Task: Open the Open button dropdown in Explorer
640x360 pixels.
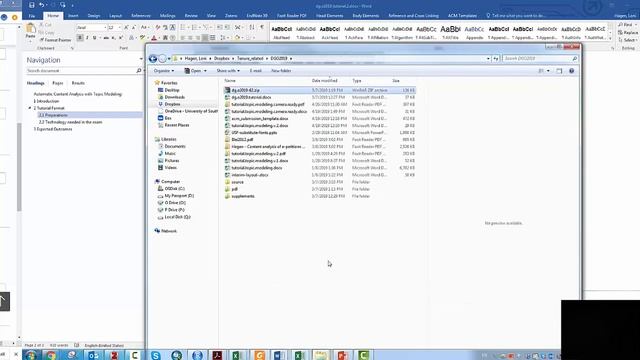Action: (205, 71)
